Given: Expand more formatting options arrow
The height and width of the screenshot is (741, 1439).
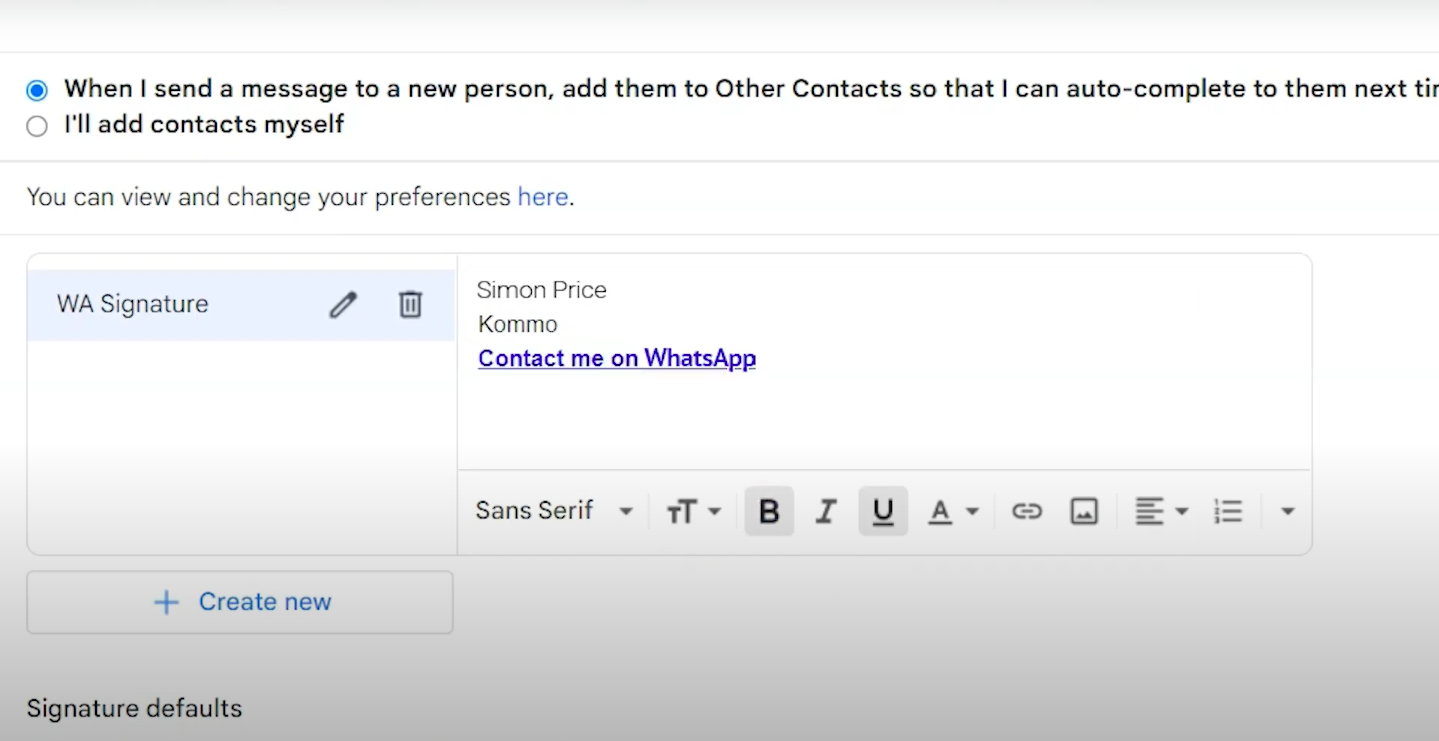Looking at the screenshot, I should 1288,512.
